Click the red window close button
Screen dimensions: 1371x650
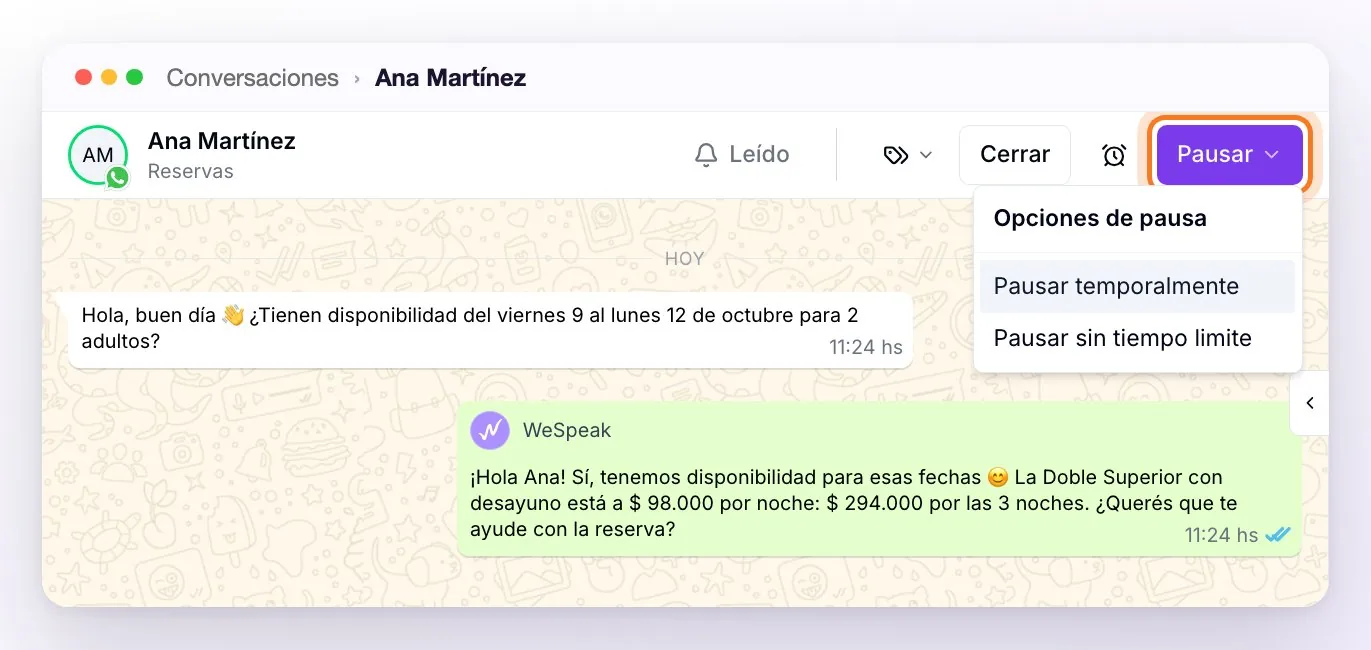tap(83, 77)
